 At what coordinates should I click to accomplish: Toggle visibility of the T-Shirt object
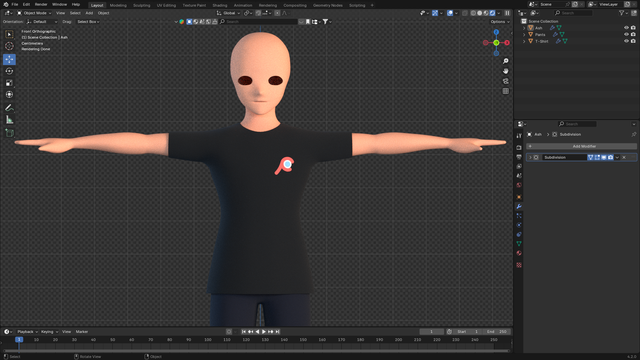tap(626, 41)
